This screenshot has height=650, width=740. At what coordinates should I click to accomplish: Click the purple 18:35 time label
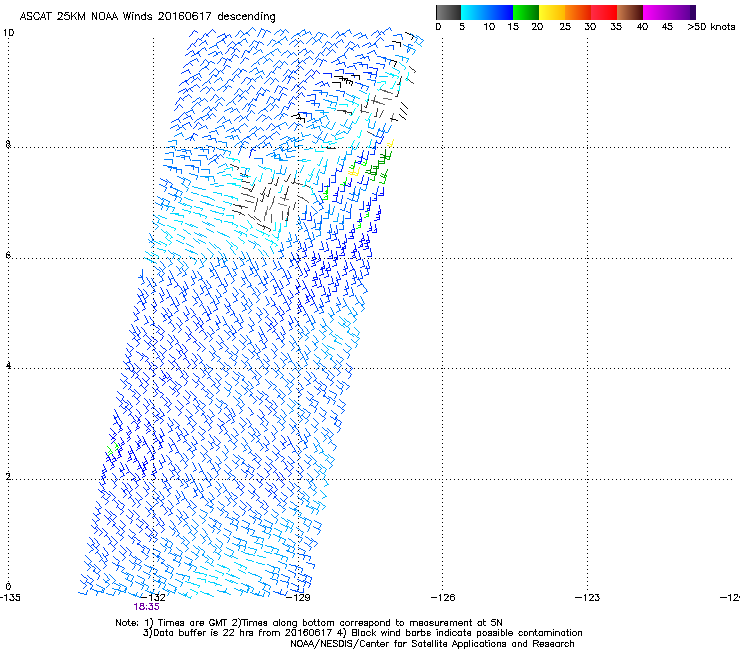click(146, 607)
